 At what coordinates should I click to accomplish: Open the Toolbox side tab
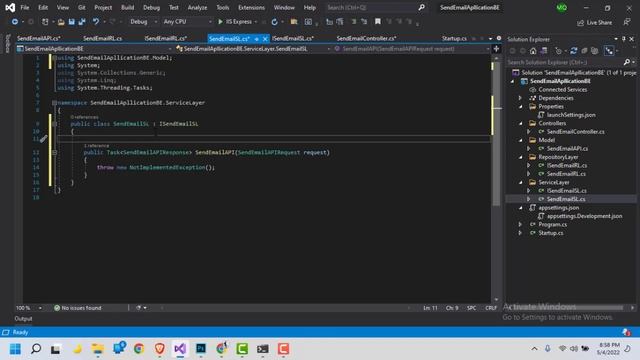pyautogui.click(x=7, y=44)
